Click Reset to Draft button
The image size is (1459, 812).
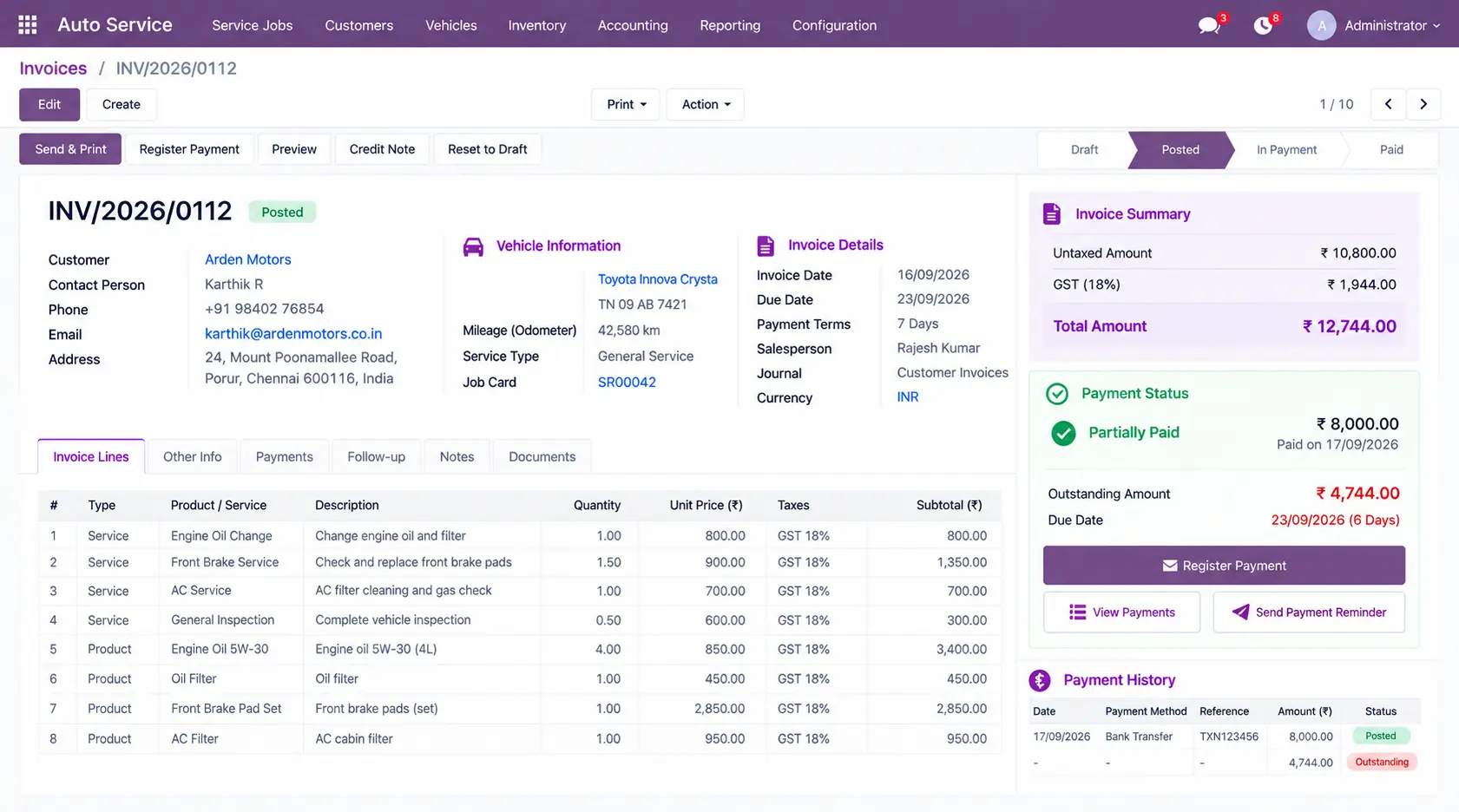(488, 149)
